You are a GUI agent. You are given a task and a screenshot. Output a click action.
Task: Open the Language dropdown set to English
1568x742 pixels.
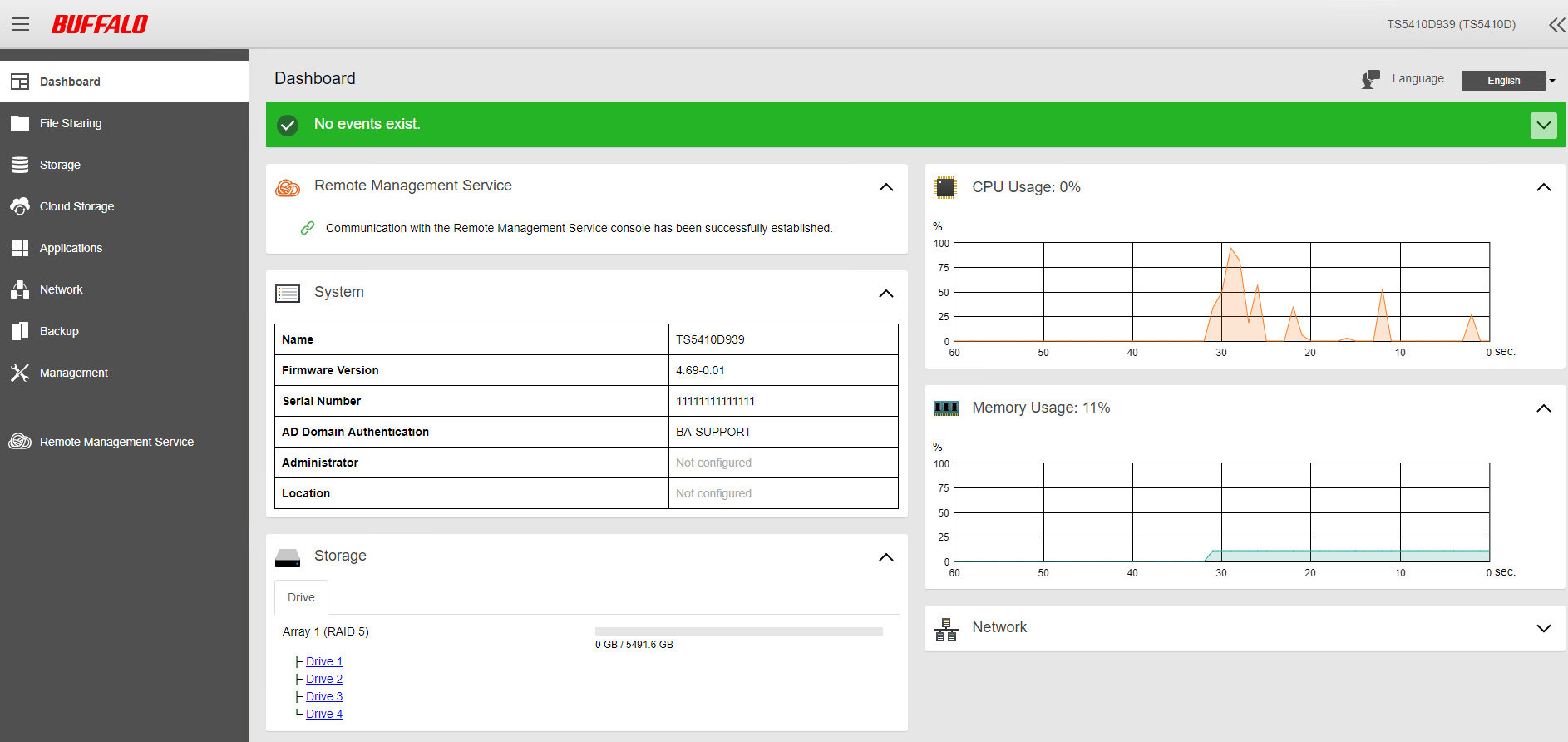pos(1508,81)
